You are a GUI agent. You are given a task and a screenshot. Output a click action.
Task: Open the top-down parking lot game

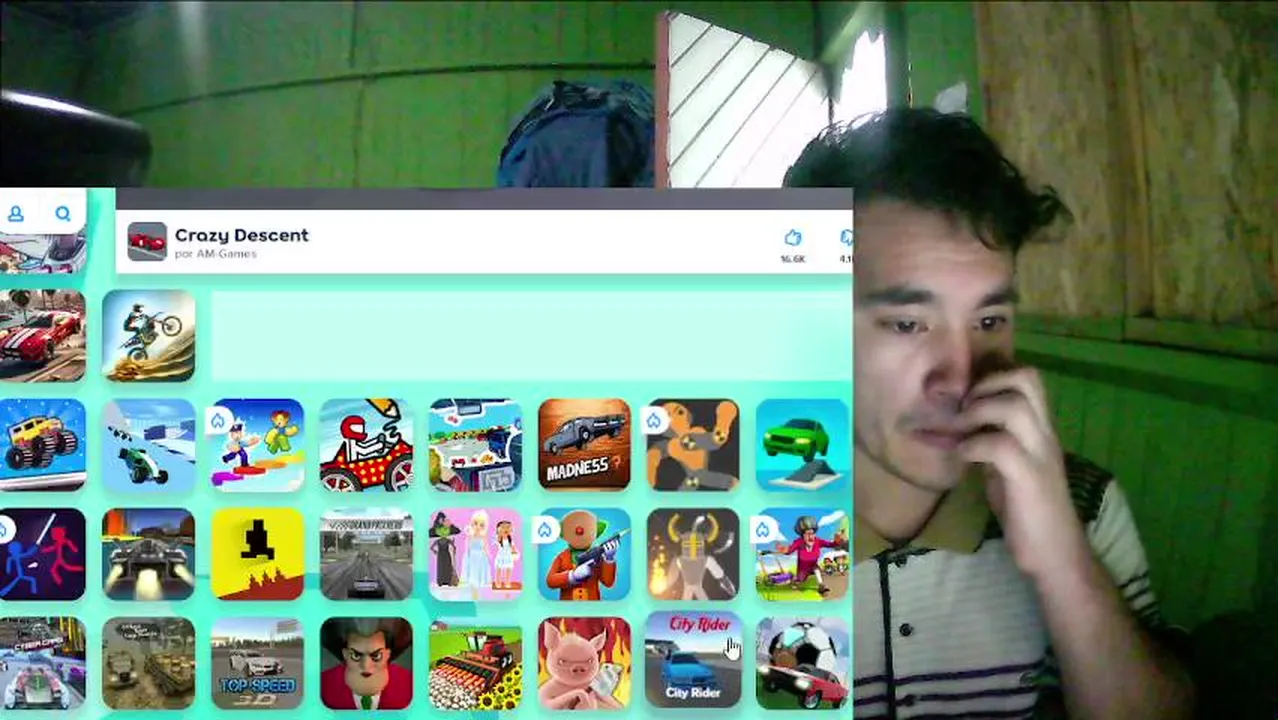point(475,445)
